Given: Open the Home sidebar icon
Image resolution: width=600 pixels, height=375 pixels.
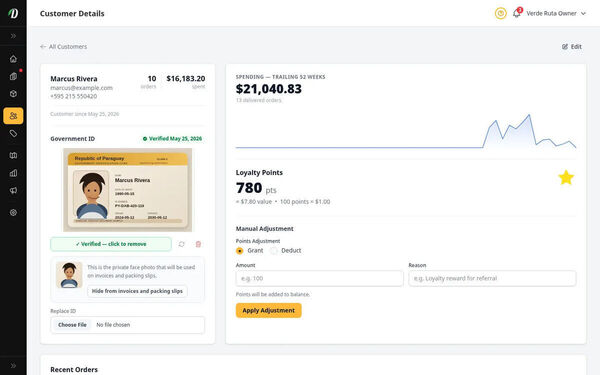Looking at the screenshot, I should 13,59.
